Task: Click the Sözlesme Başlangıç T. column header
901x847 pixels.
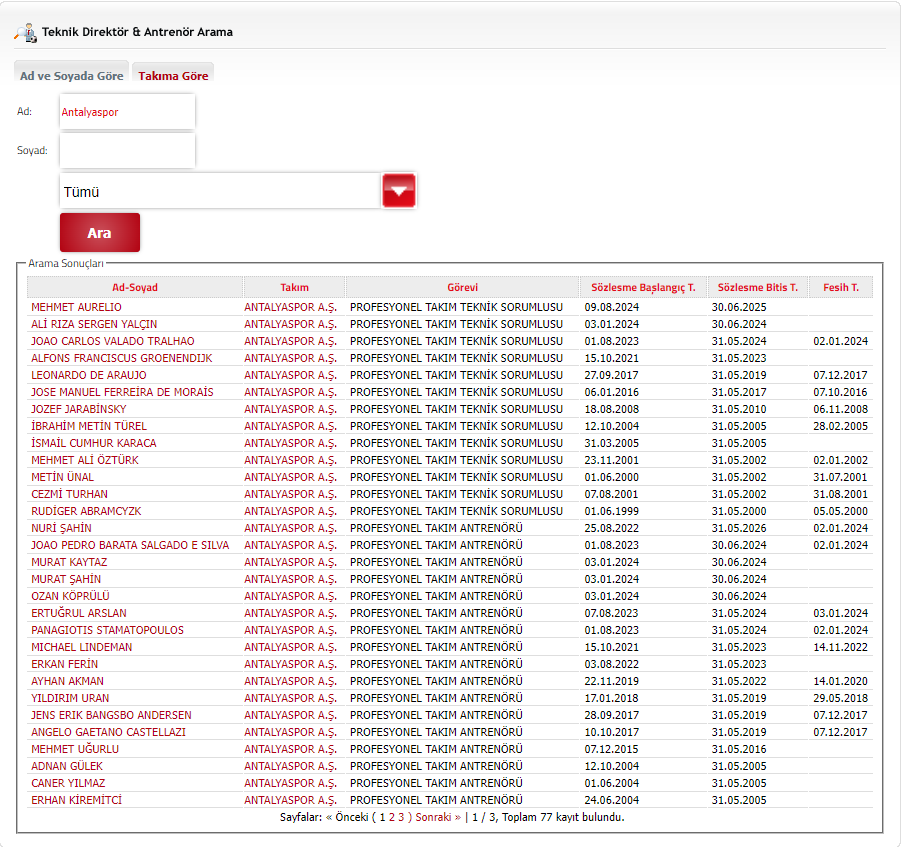Action: [643, 288]
